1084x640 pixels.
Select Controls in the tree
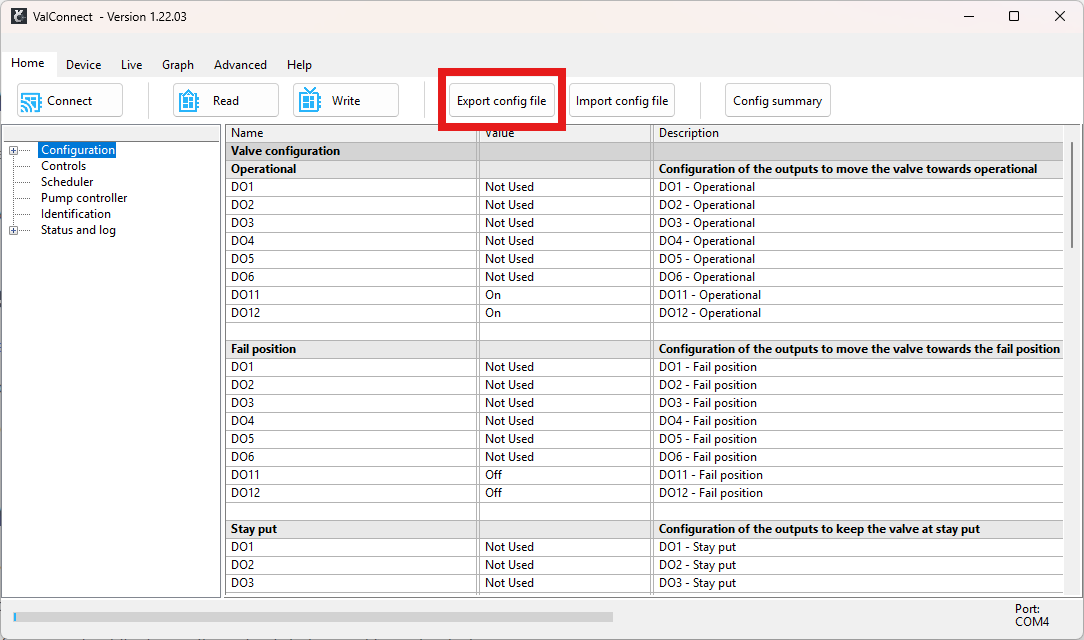(63, 166)
